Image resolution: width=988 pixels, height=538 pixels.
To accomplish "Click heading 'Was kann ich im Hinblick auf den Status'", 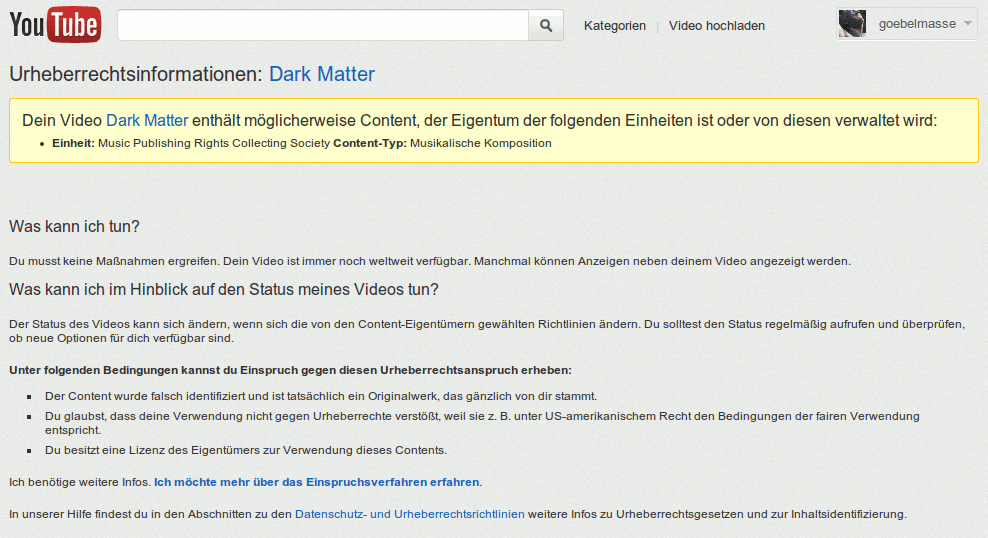I will (x=224, y=289).
